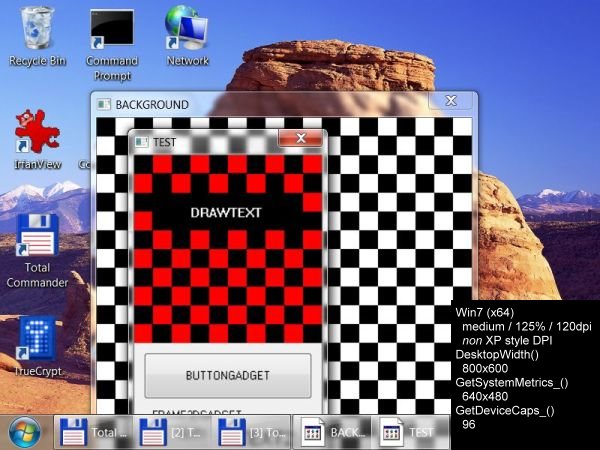This screenshot has width=600, height=450.
Task: Click the DRAWTEXT label in the canvas
Action: pos(226,212)
